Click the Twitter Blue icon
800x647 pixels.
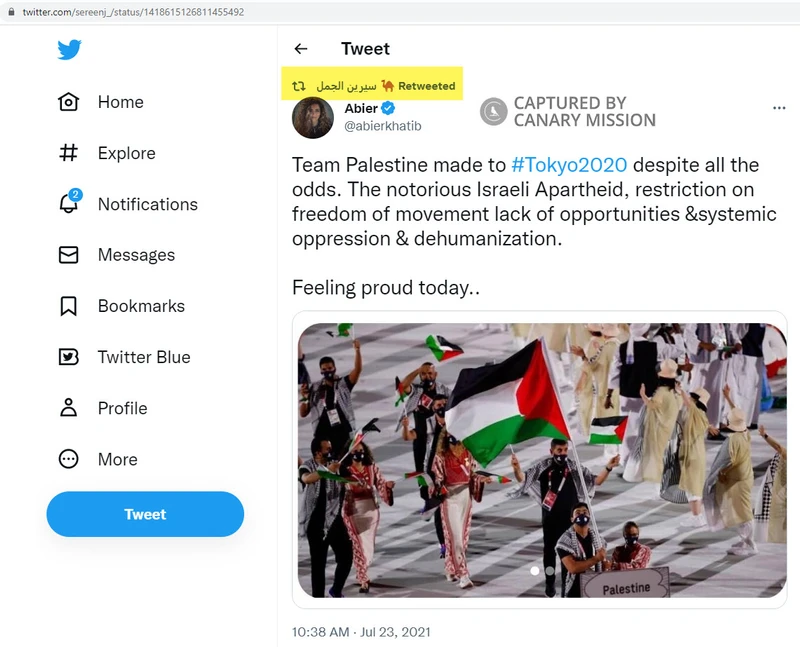68,357
